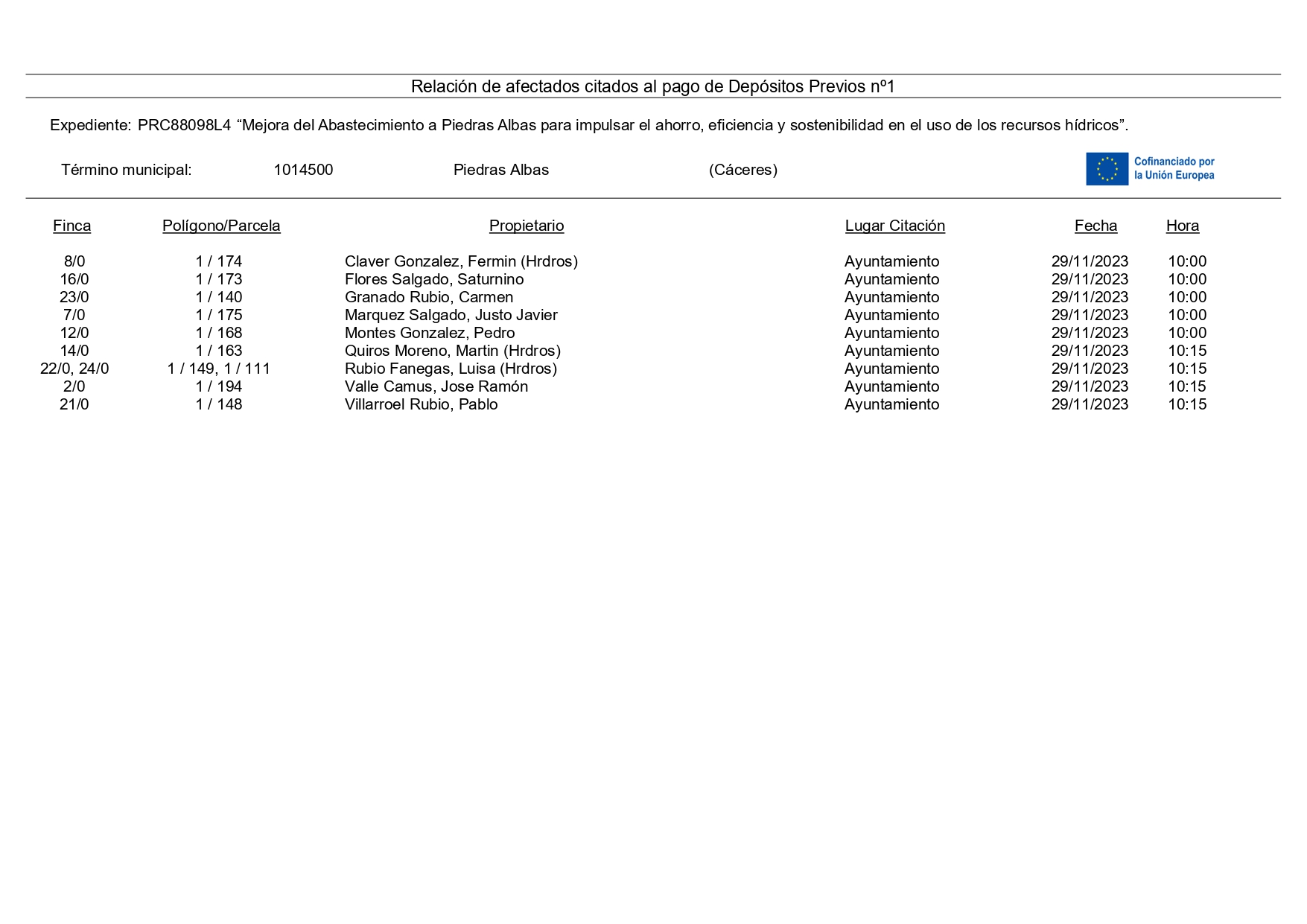Click finca number 8/0
This screenshot has height=924, width=1307.
[74, 261]
